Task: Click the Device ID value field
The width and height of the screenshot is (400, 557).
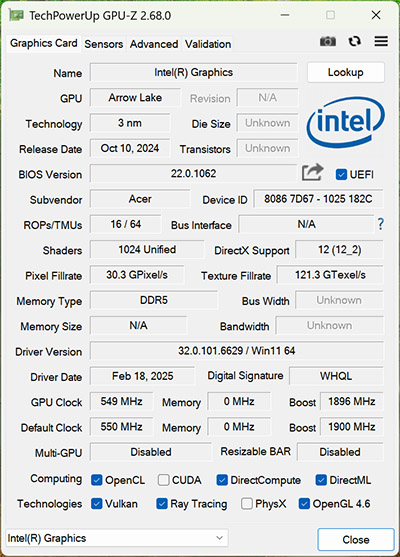Action: 318,199
